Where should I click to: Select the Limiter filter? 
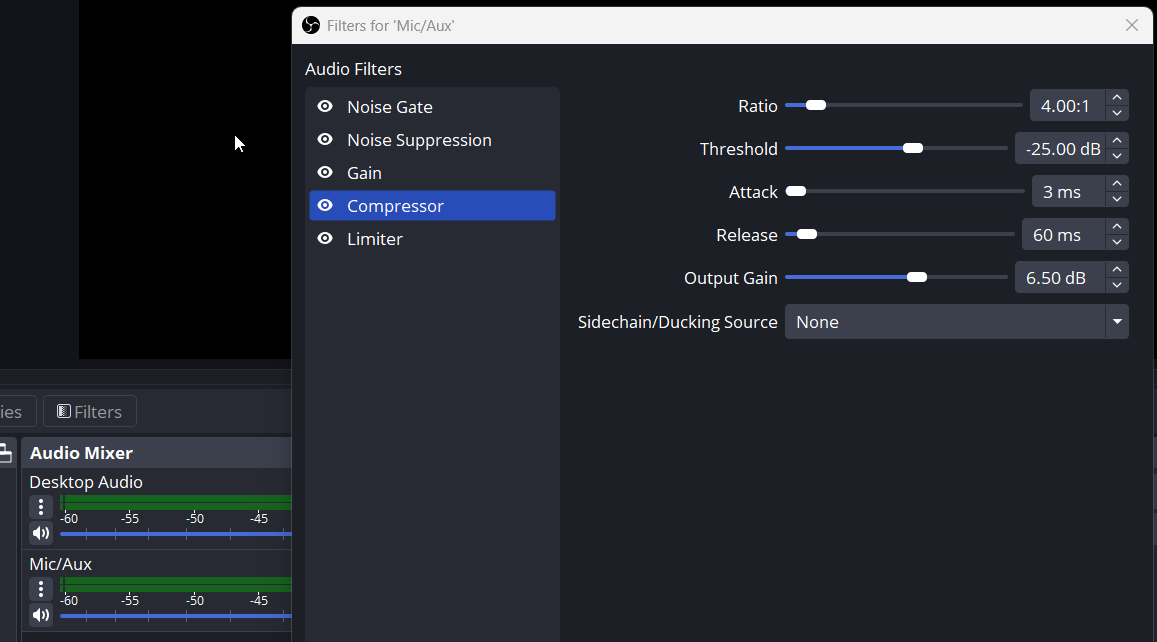pos(375,238)
